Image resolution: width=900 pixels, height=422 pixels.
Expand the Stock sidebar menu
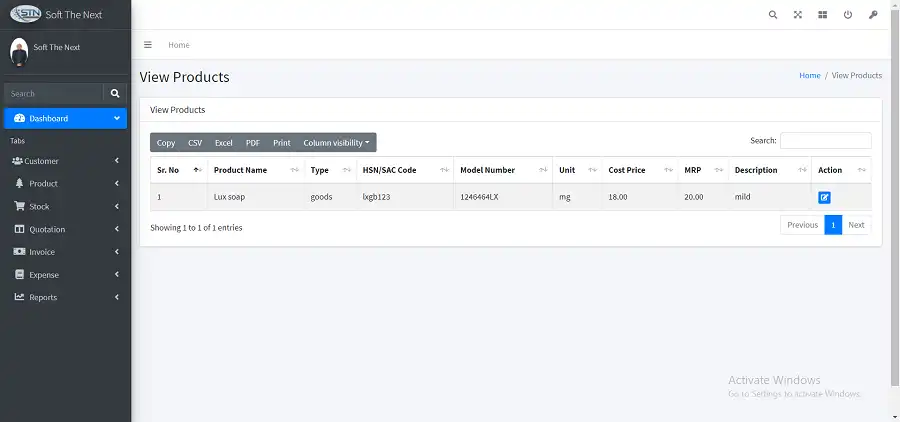[x=65, y=207]
